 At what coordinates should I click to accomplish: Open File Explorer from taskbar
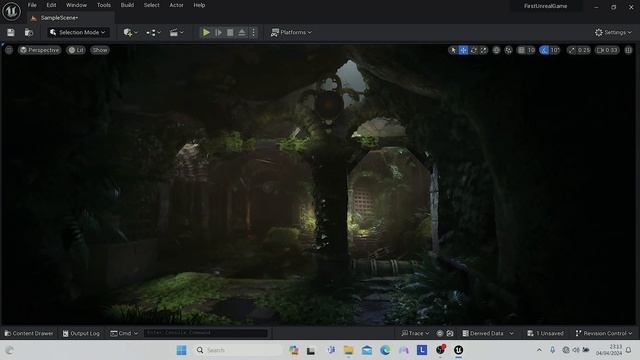tap(349, 350)
